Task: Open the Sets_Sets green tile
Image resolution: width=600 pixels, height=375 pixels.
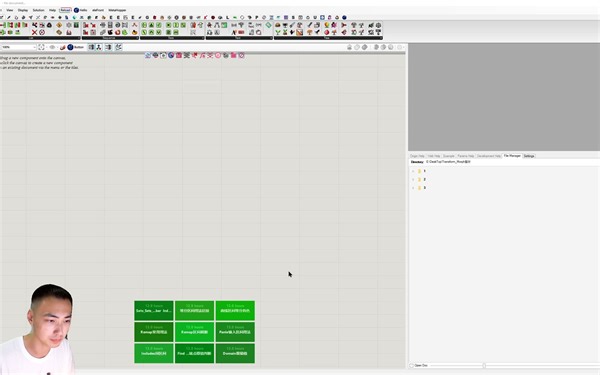Action: [153, 310]
